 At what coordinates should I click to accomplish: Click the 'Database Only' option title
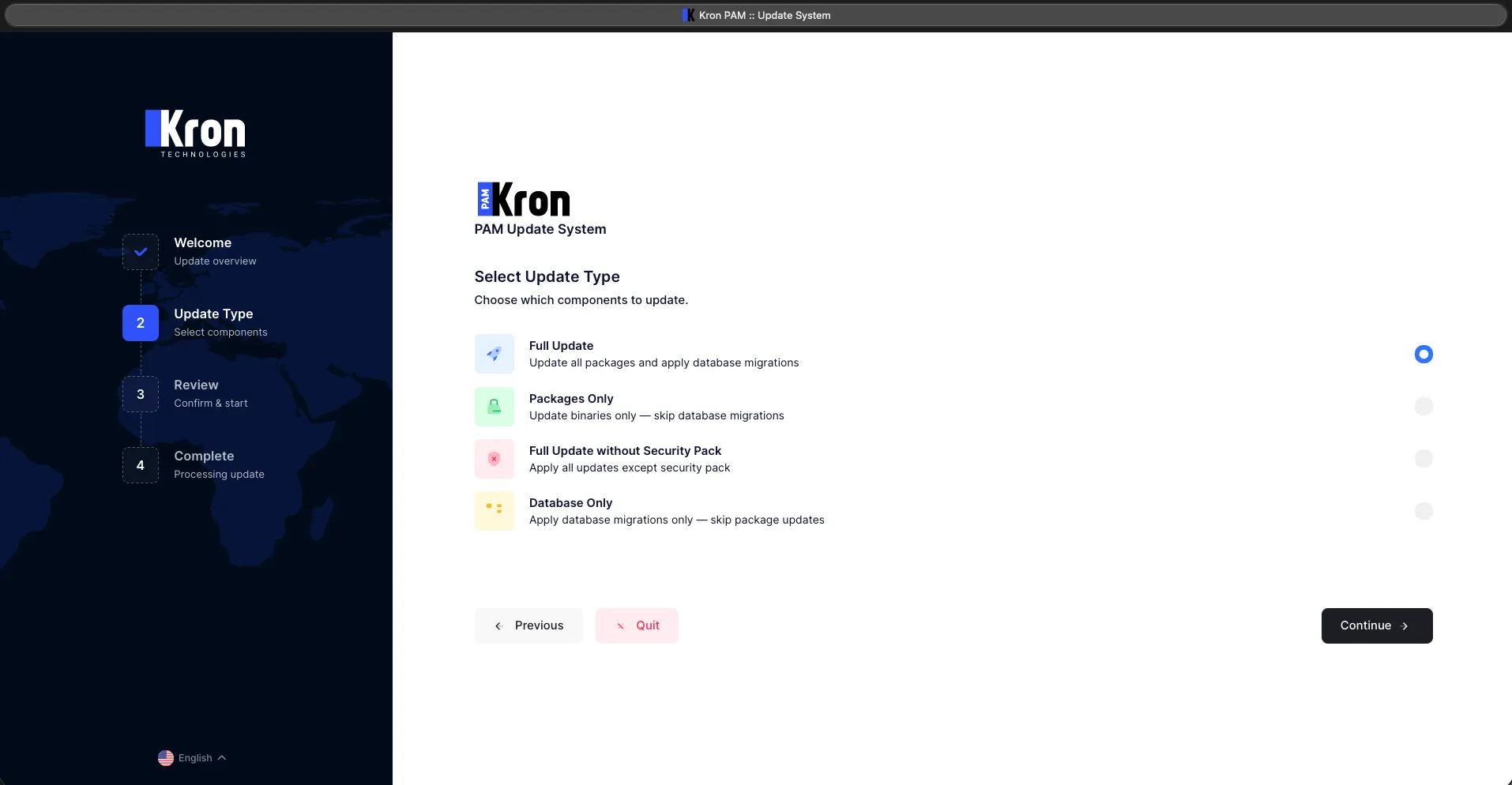coord(570,503)
